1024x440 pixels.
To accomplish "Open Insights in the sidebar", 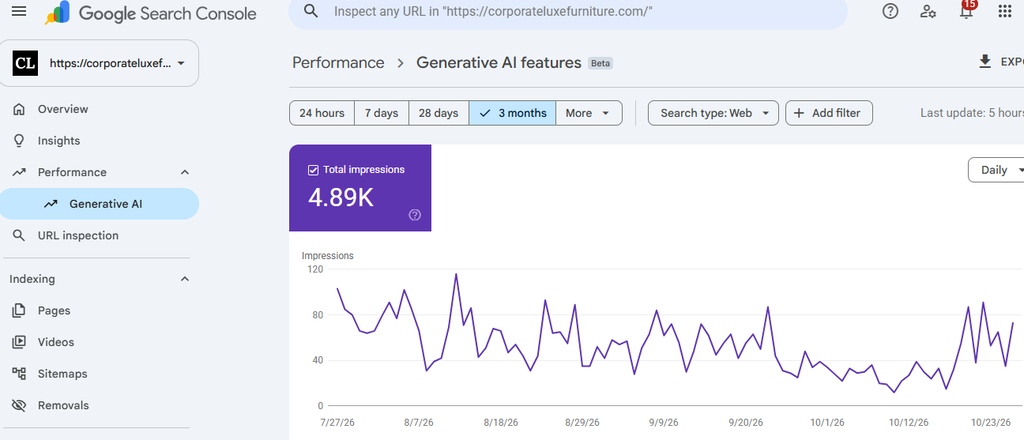I will (x=99, y=141).
